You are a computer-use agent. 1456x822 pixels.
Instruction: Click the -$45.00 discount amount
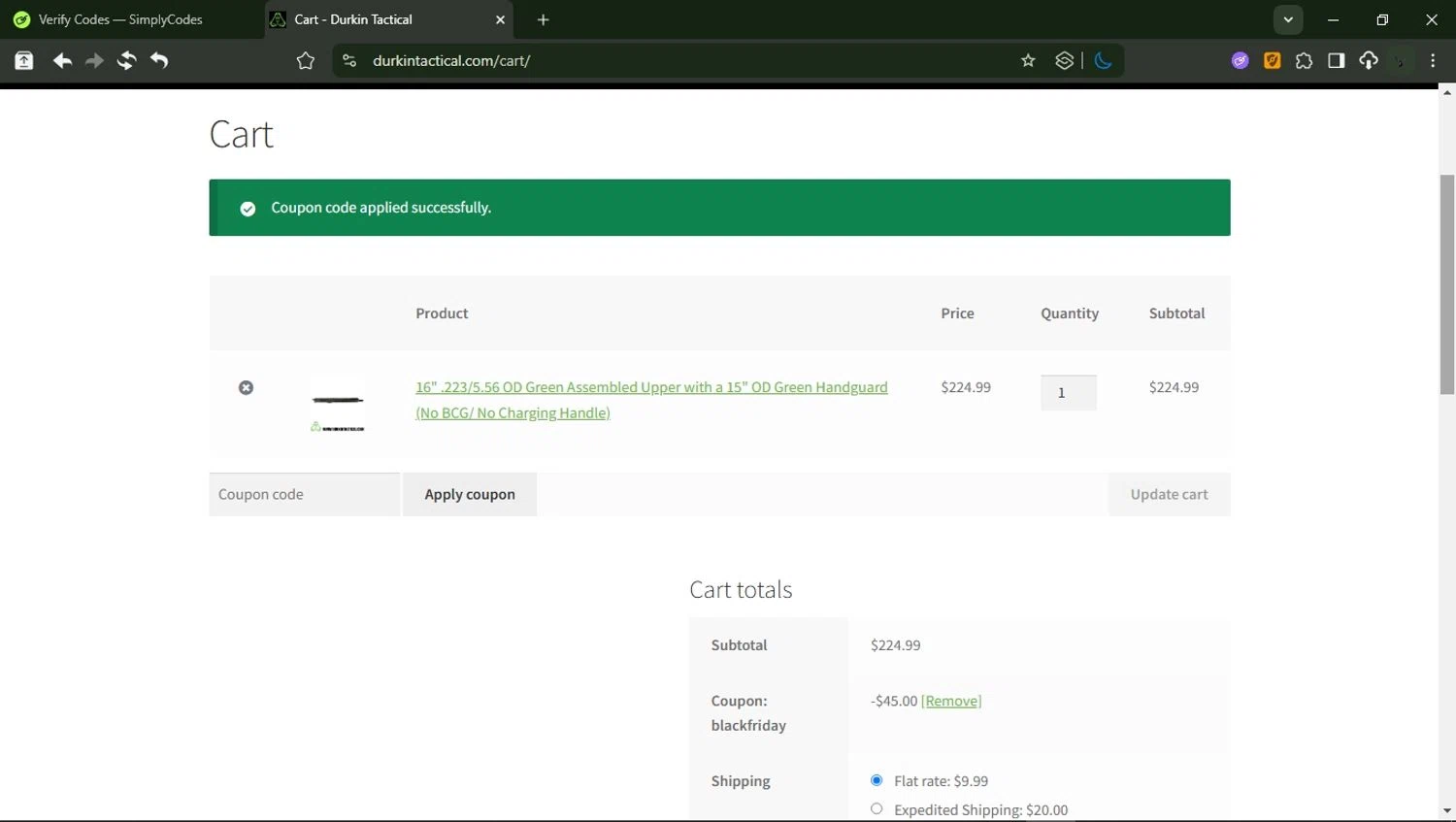(x=894, y=701)
